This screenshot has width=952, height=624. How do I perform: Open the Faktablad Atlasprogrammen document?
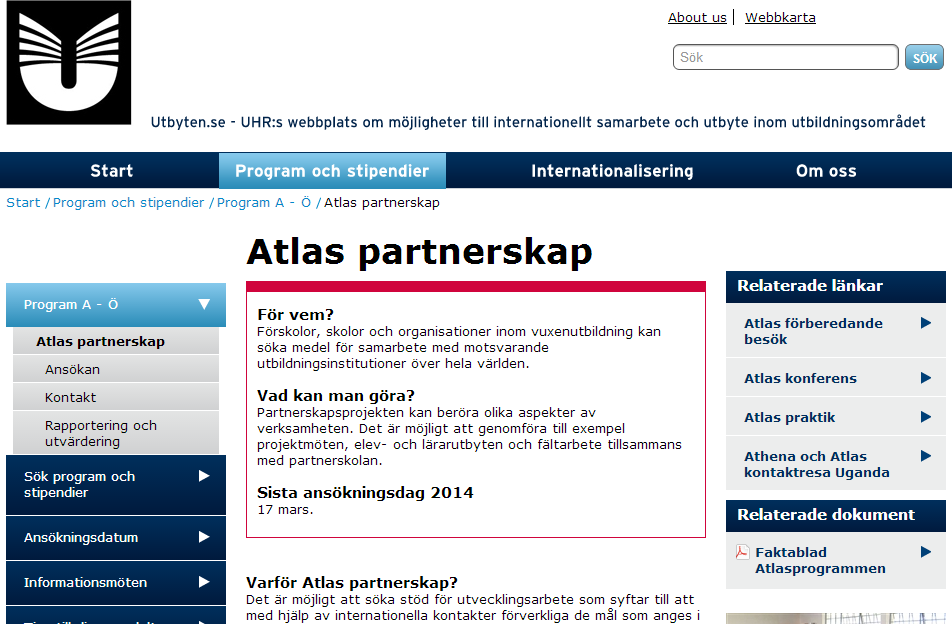click(x=820, y=560)
